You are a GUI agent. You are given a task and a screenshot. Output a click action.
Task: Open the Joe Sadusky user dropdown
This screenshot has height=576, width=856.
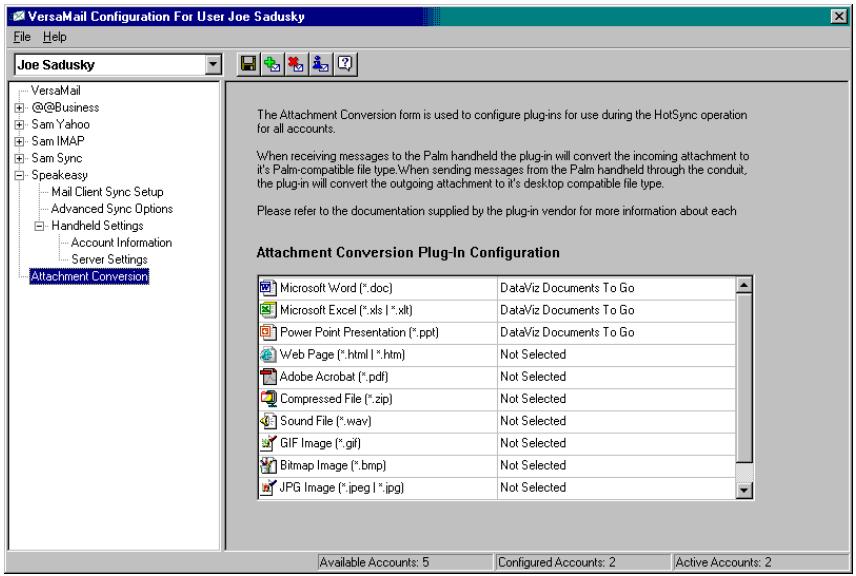213,64
